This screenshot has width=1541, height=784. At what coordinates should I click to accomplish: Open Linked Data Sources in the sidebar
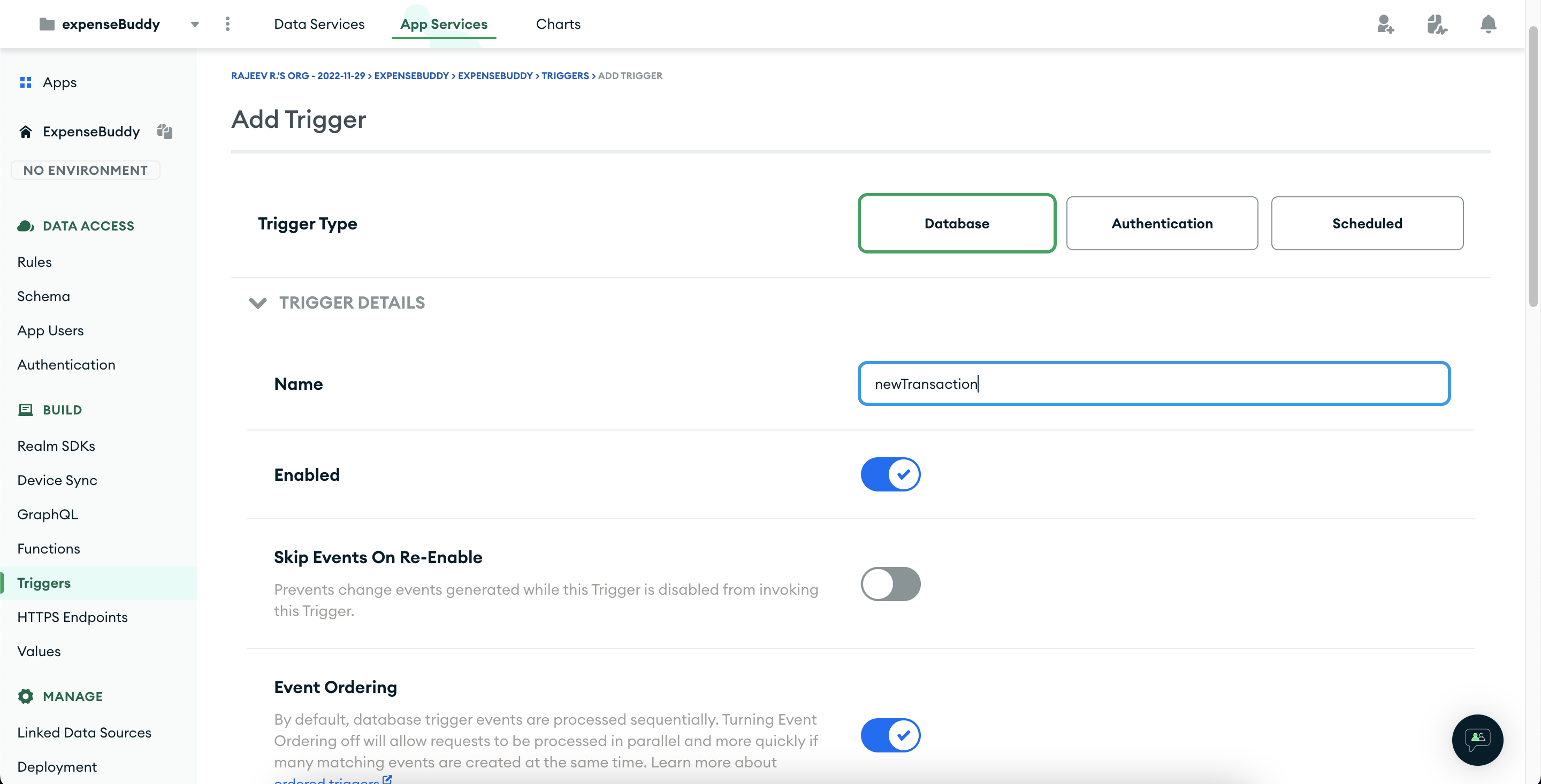[84, 732]
